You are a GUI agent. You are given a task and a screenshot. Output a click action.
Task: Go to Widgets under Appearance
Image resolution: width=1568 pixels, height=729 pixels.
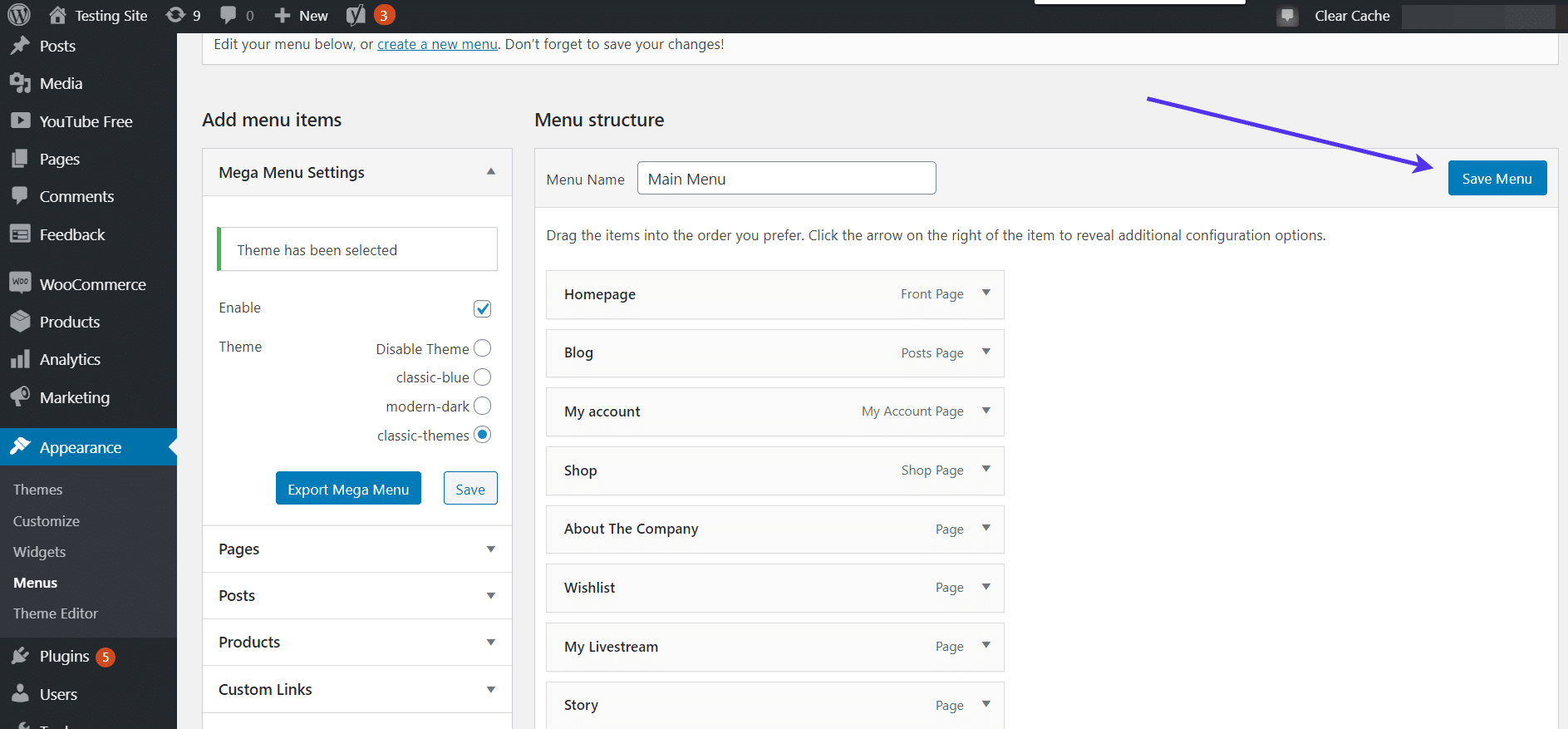pos(39,552)
